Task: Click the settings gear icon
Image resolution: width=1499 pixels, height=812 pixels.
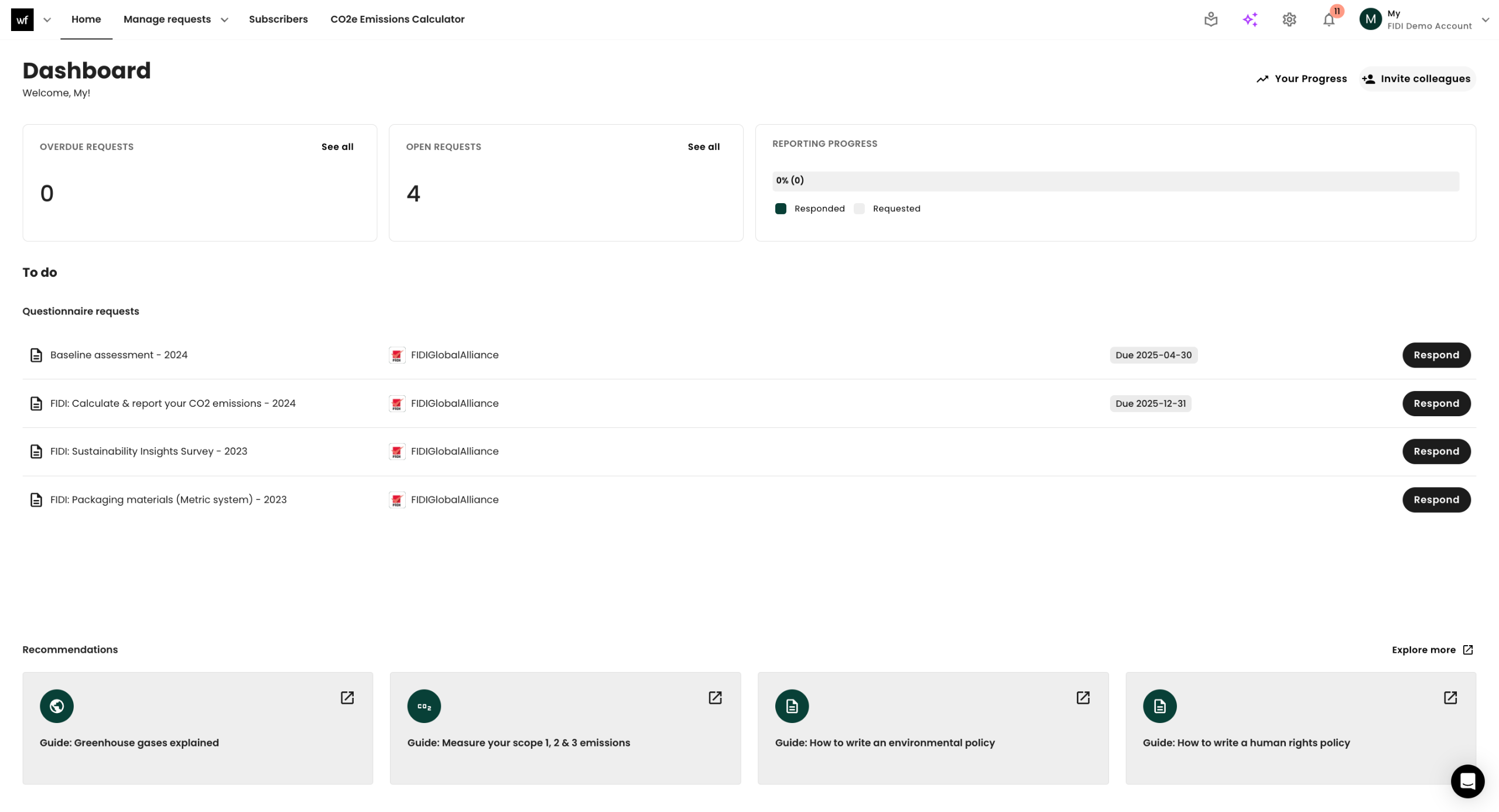Action: 1289,20
